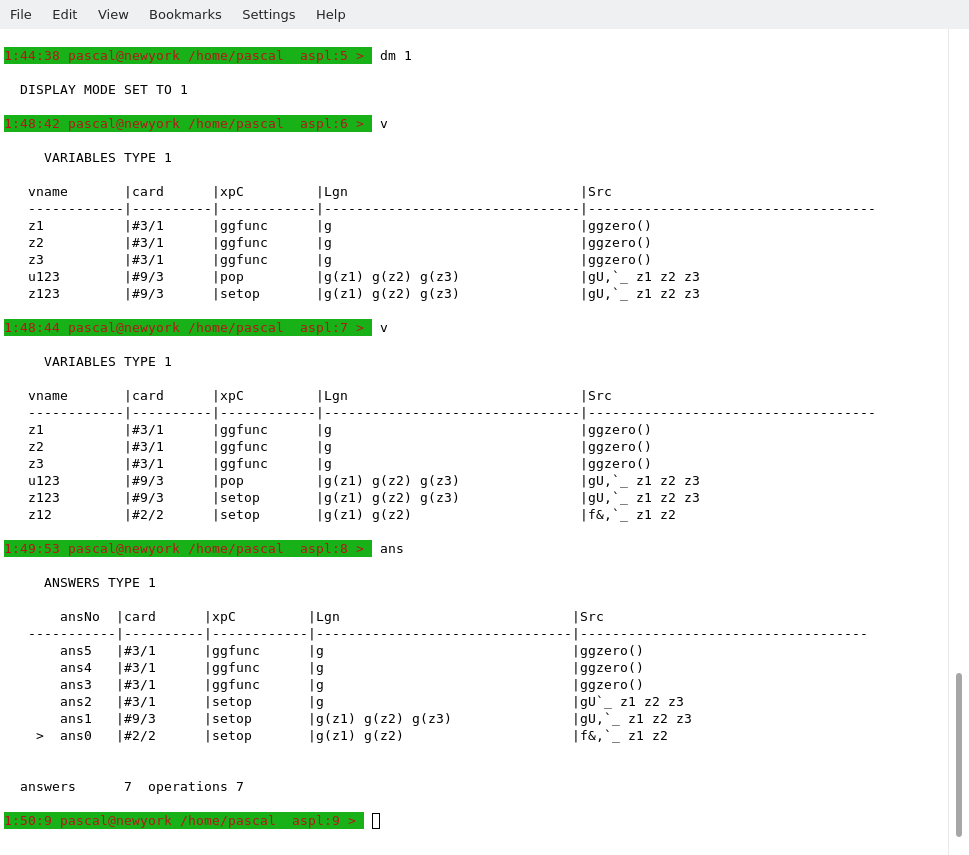Click the 'dm 1' command text
The image size is (969, 855).
[x=396, y=56]
